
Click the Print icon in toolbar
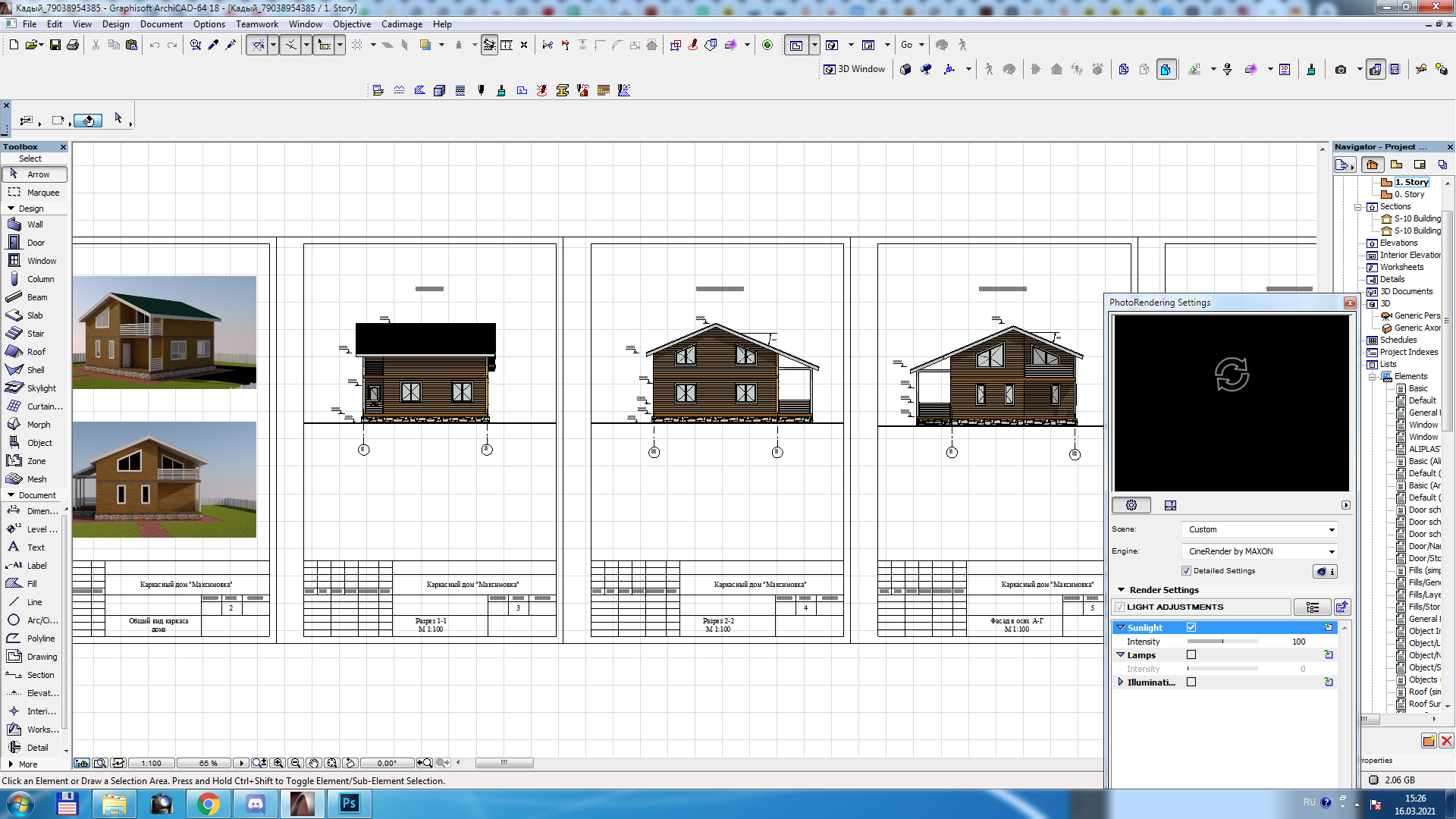(73, 45)
